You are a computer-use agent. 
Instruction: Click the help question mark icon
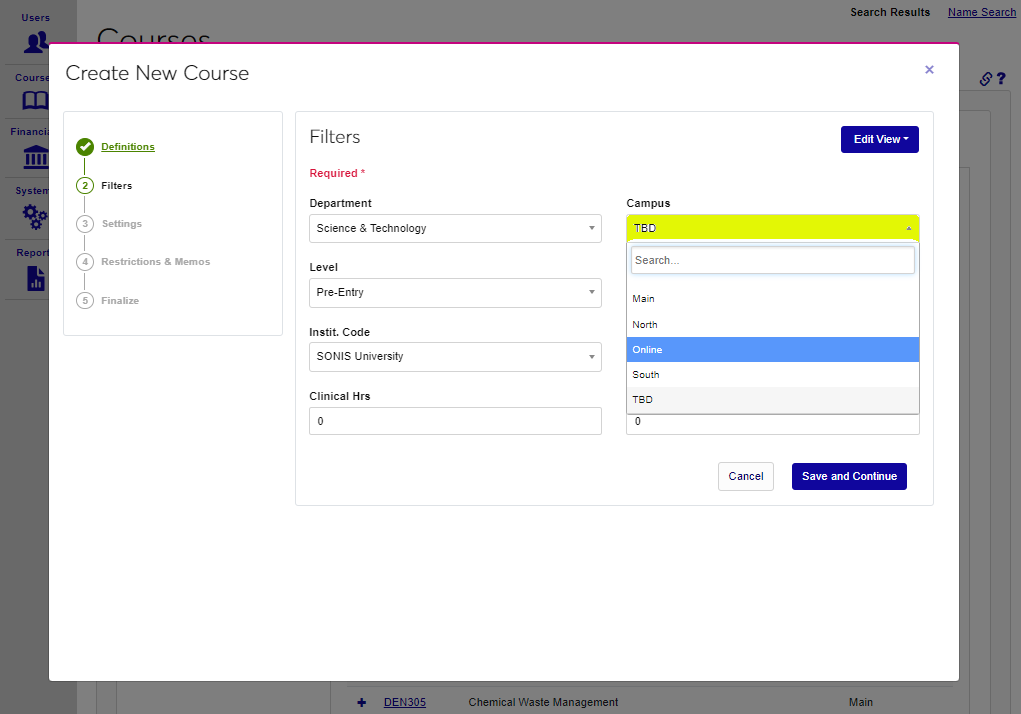pyautogui.click(x=1000, y=79)
